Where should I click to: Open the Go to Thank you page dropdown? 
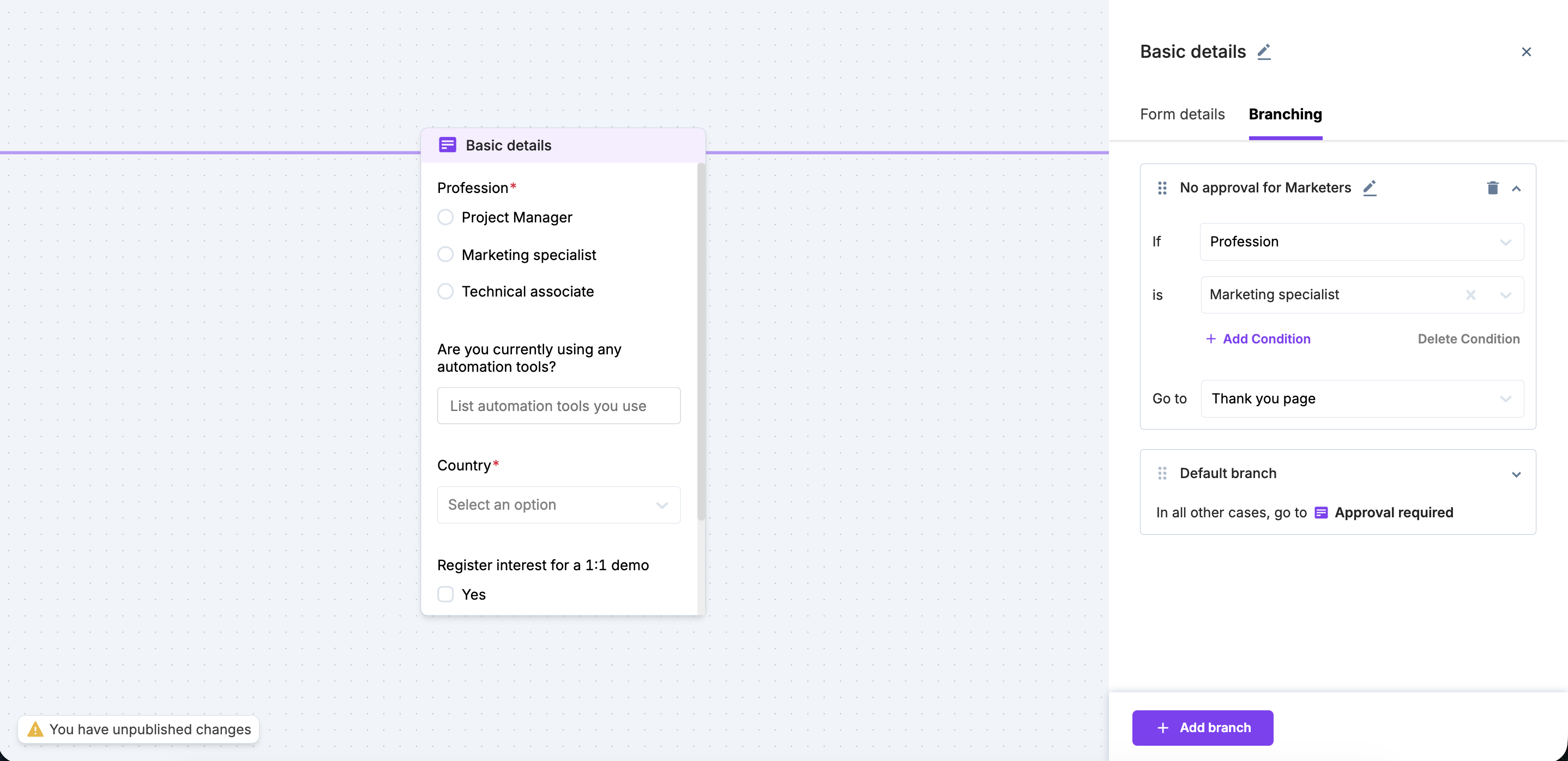[x=1362, y=399]
